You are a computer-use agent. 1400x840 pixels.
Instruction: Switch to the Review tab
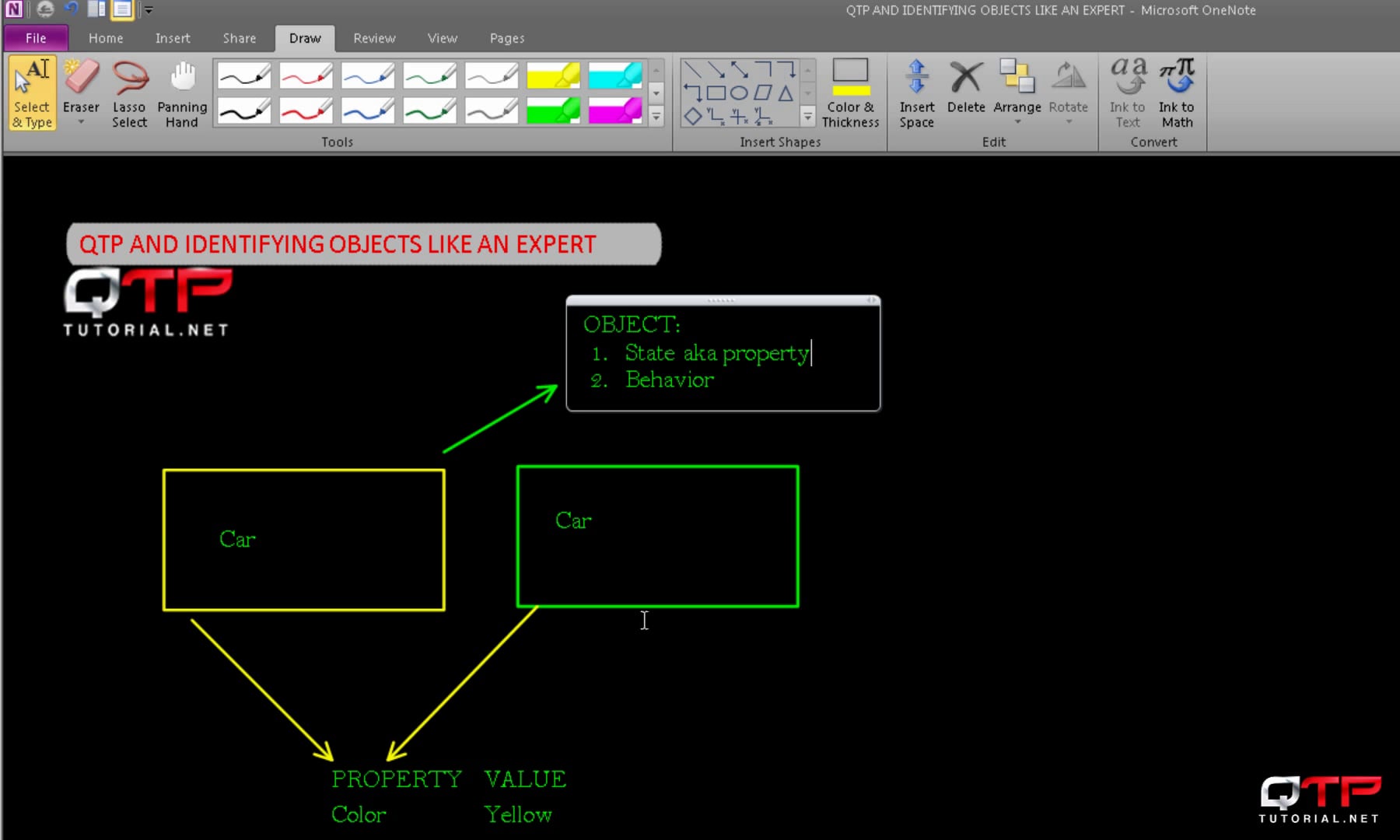pyautogui.click(x=374, y=37)
